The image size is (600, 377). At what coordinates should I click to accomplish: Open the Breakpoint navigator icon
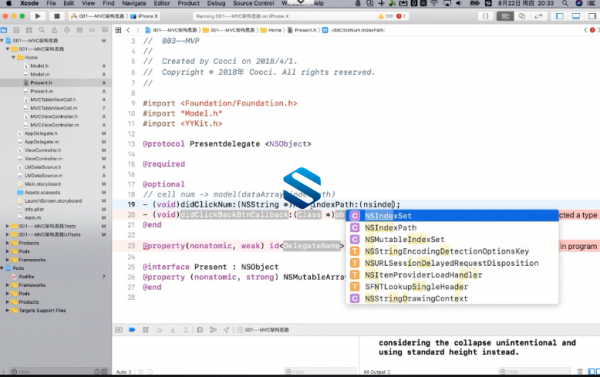tap(92, 30)
